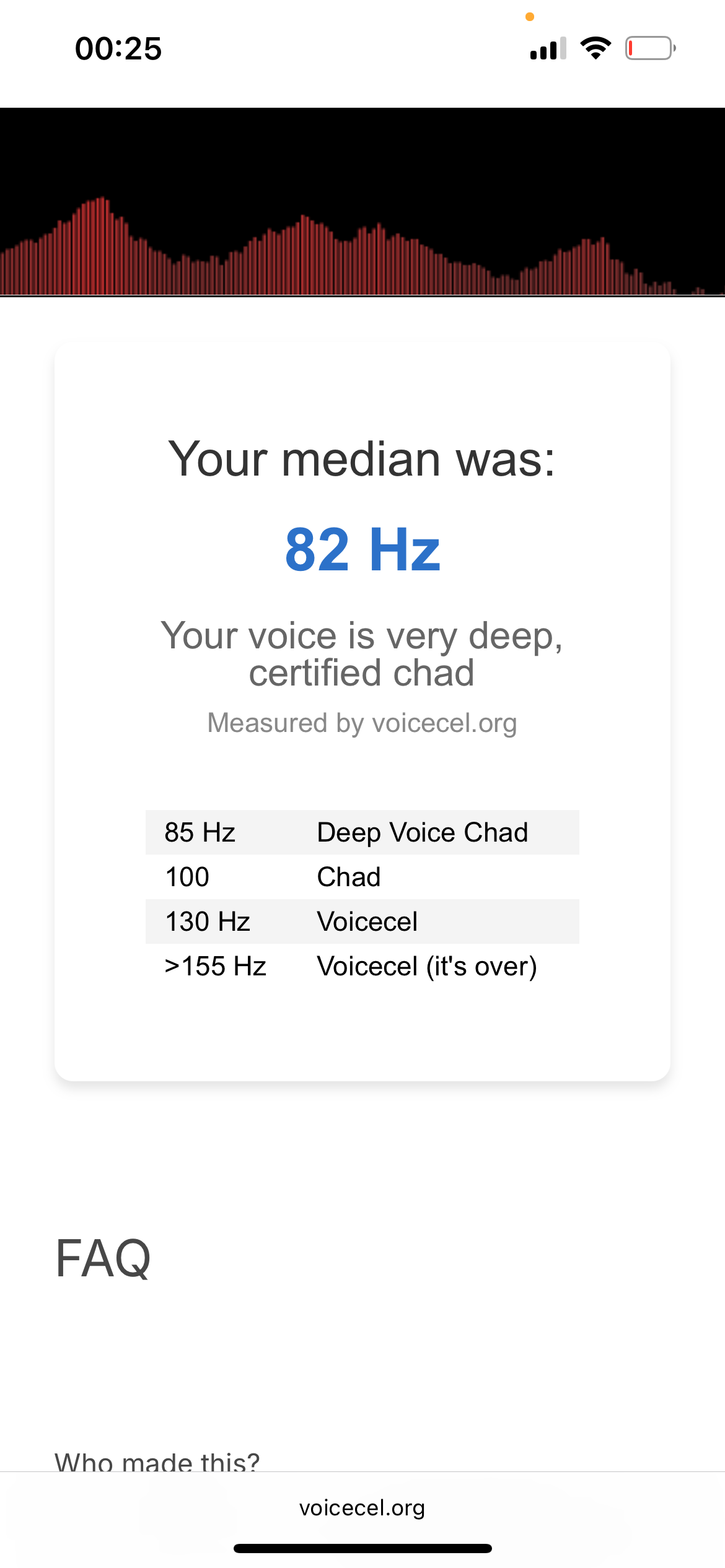Screen dimensions: 725x1568
Task: Tap the cellular signal bars icon
Action: (548, 49)
